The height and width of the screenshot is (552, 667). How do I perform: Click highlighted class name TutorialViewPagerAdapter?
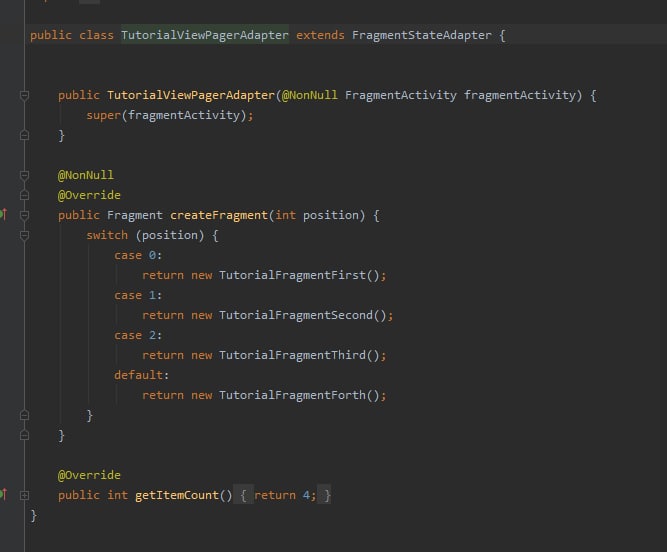pos(205,35)
